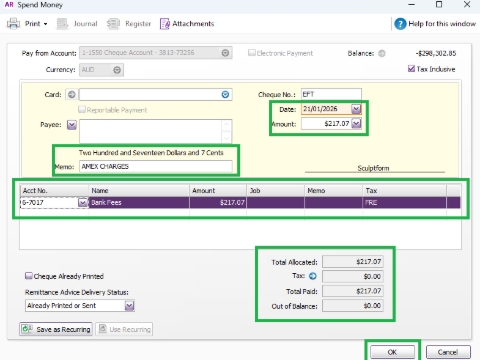
Task: Click the Job cell in Bank Fees row
Action: tap(276, 203)
